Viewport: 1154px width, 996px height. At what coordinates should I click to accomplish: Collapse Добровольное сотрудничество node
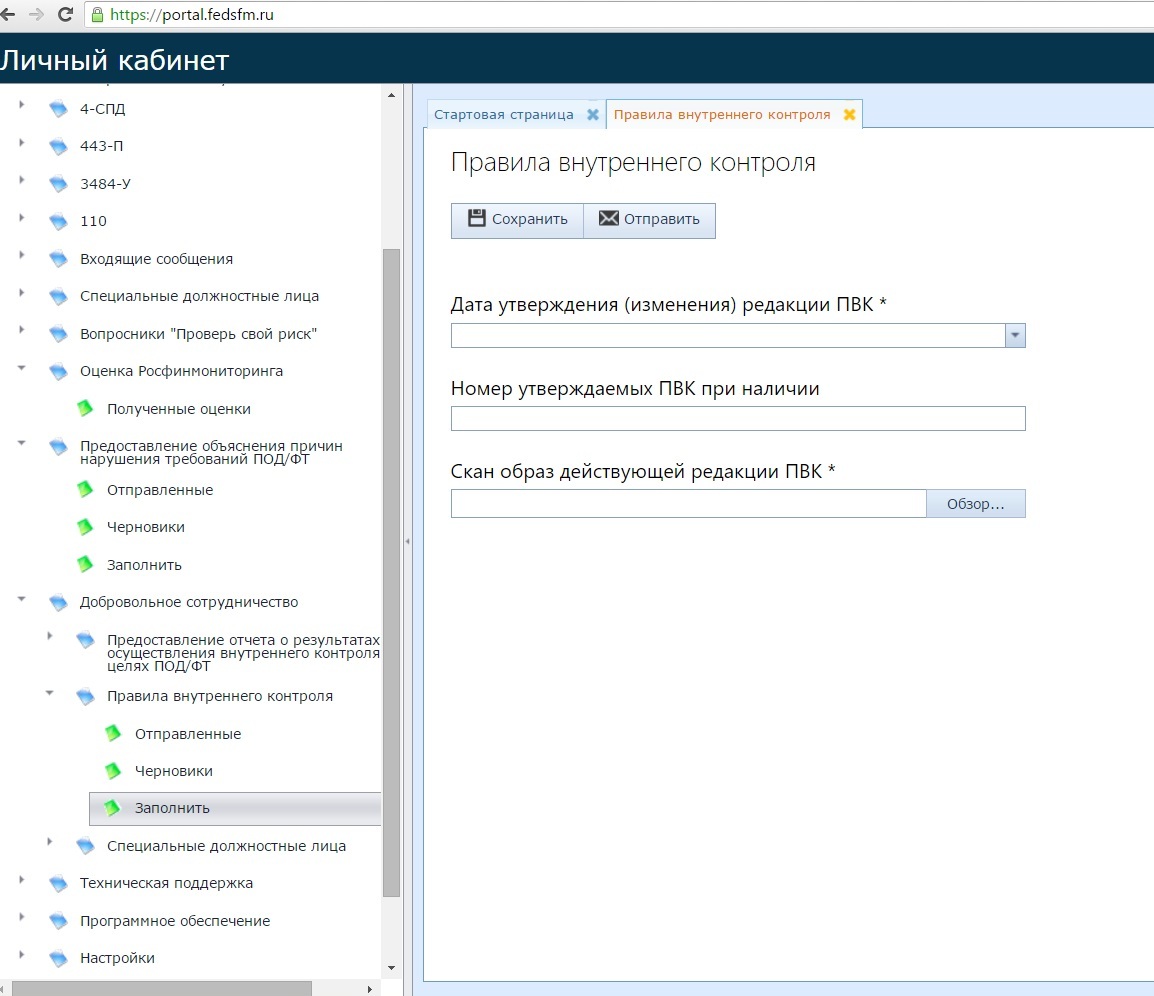(21, 599)
